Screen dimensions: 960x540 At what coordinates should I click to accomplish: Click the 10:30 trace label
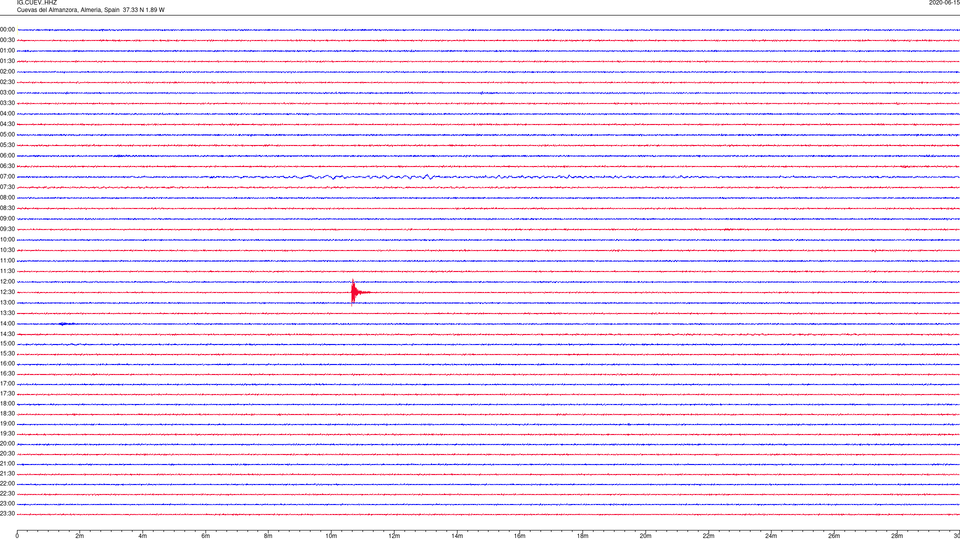coord(7,250)
